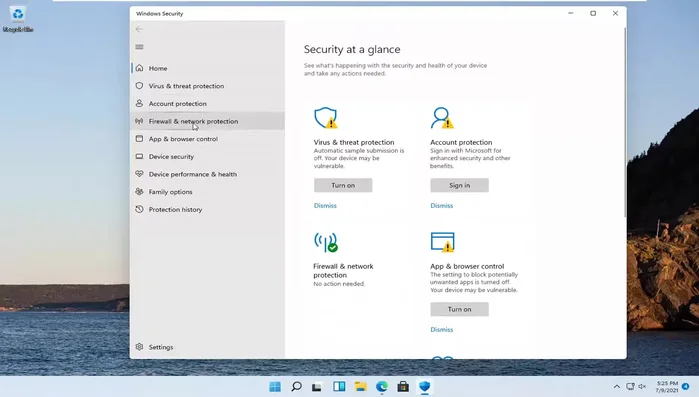Viewport: 699px width, 397px height.
Task: Click the Firewall & network protection tile icon
Action: (x=326, y=242)
